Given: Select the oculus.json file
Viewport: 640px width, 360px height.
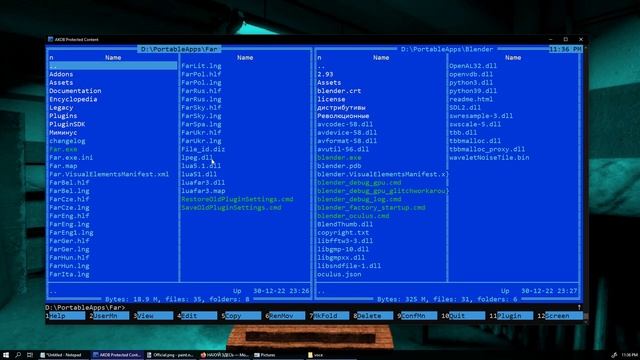Looking at the screenshot, I should 339,274.
